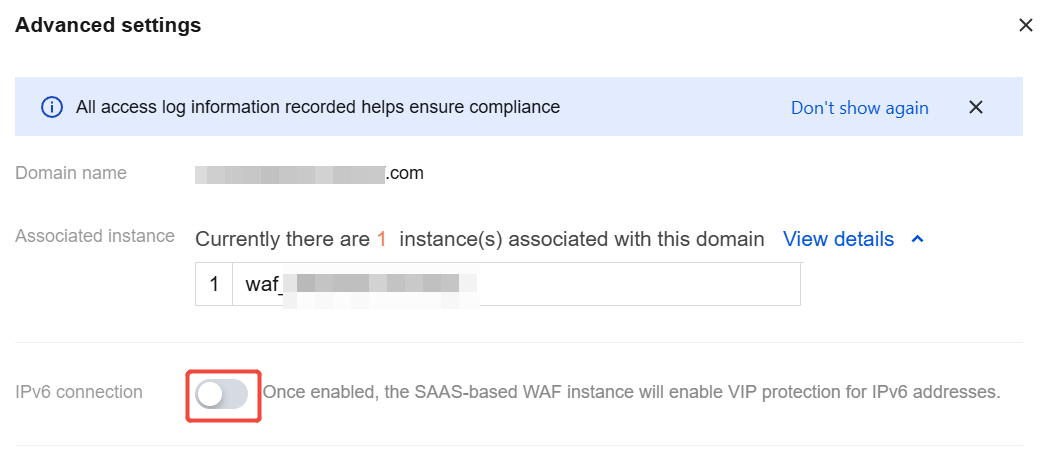Click the Advanced settings dialog title
Image resolution: width=1043 pixels, height=468 pixels.
pyautogui.click(x=108, y=25)
